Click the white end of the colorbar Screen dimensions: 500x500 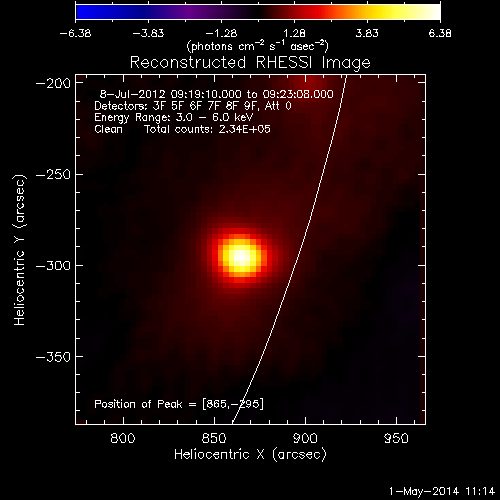pos(432,12)
